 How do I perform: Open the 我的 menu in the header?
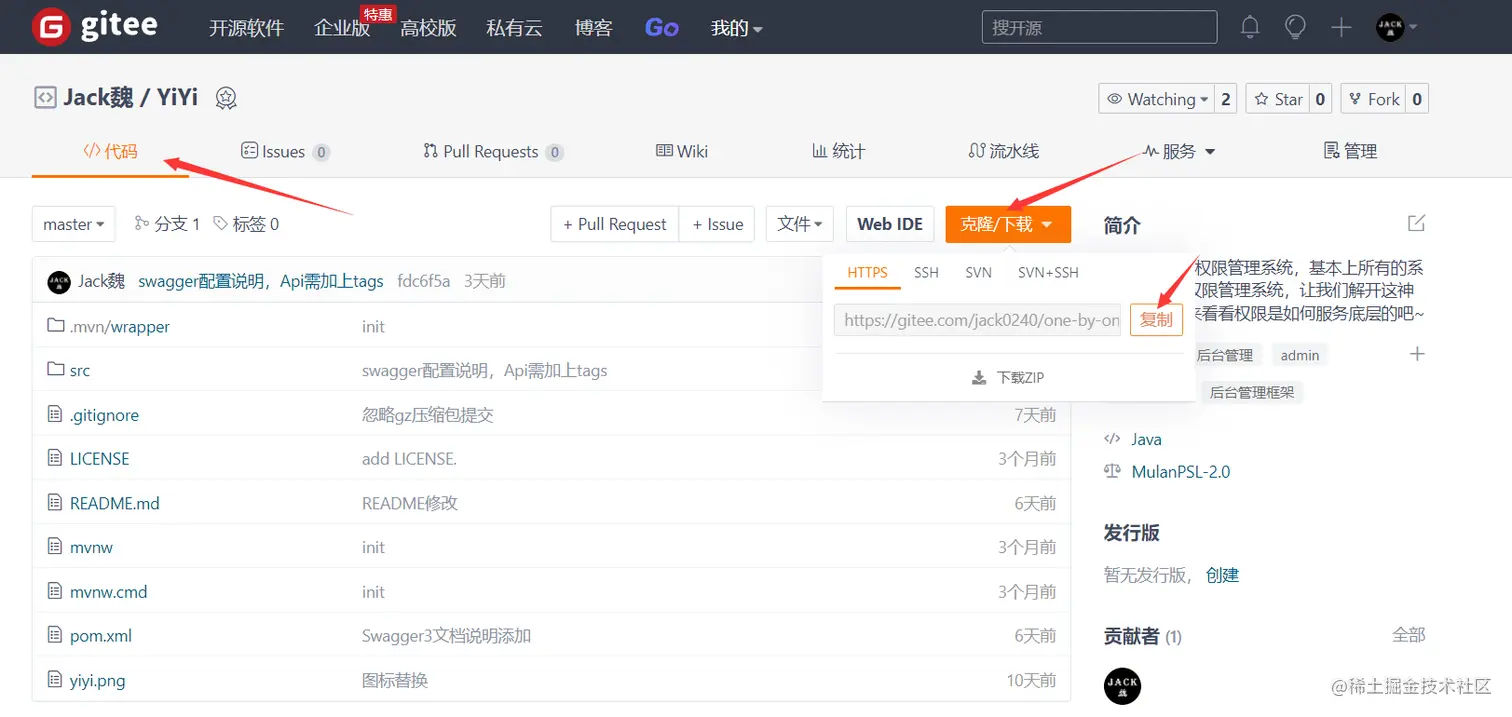[x=737, y=28]
